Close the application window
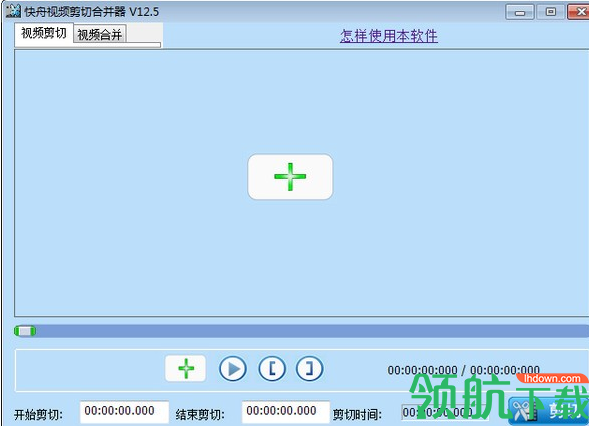 click(578, 12)
